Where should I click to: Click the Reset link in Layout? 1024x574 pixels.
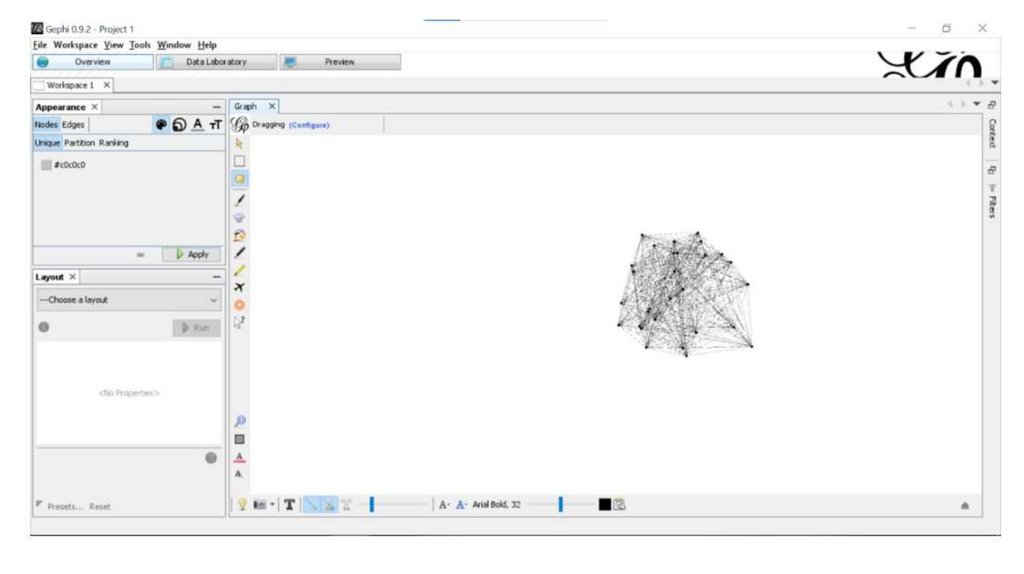click(x=100, y=507)
